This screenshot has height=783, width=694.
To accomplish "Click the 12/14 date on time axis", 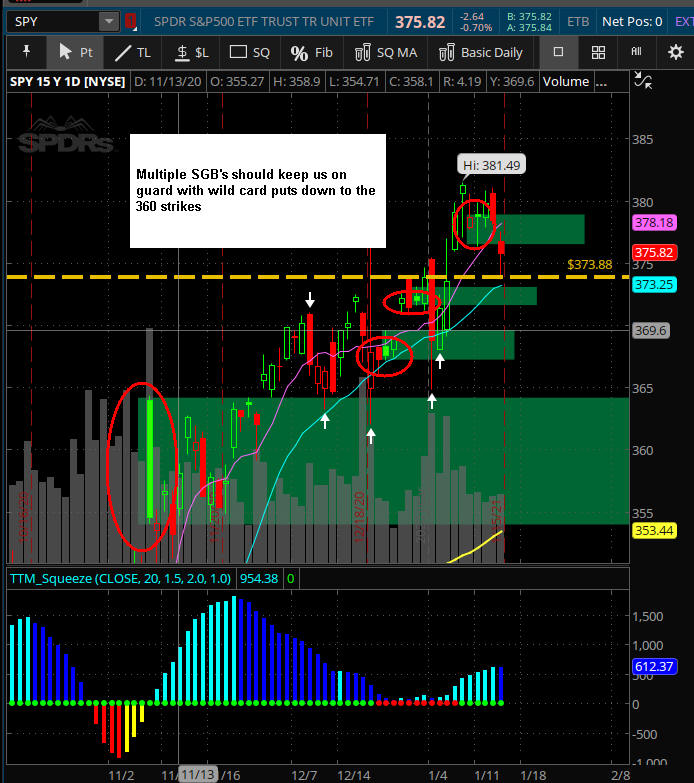I will coord(353,776).
